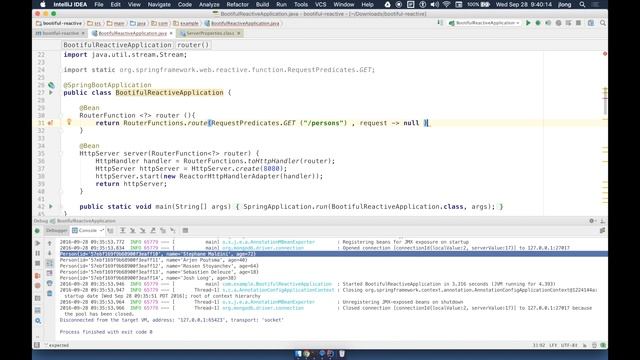Image resolution: width=640 pixels, height=360 pixels.
Task: Open Project Structure icon in the toolbar
Action: coord(591,23)
